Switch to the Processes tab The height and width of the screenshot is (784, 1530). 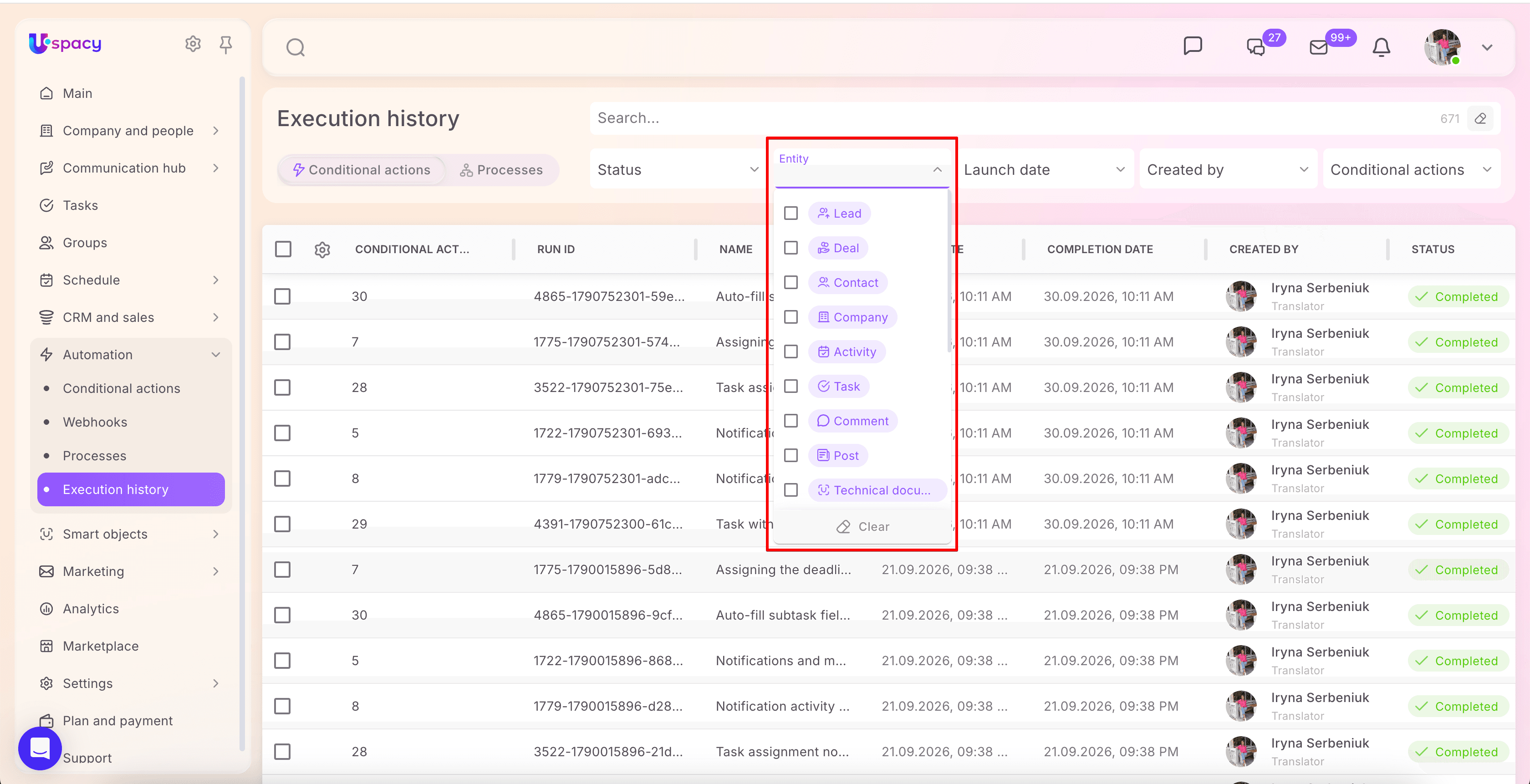tap(501, 170)
